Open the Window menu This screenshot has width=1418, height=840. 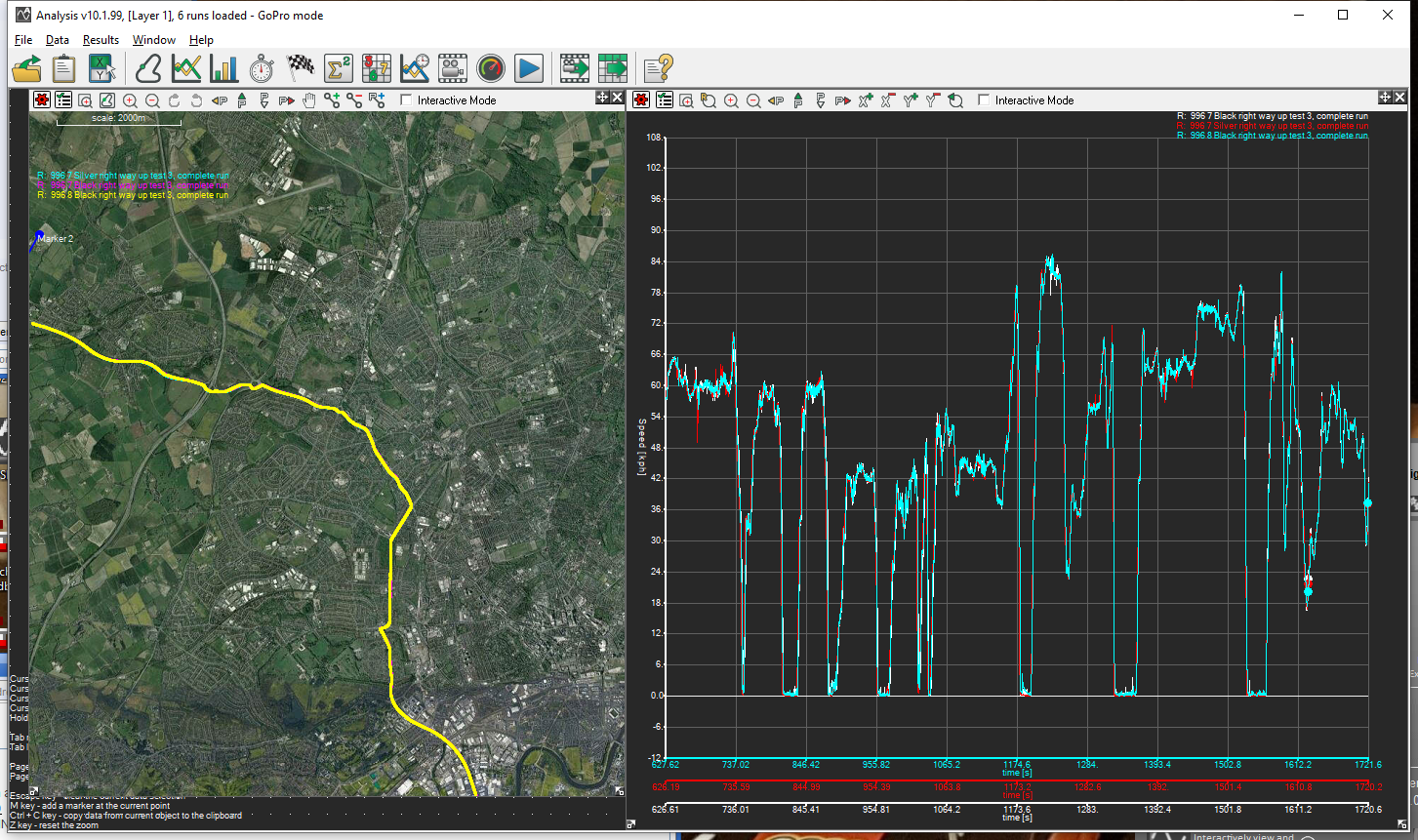pos(154,40)
